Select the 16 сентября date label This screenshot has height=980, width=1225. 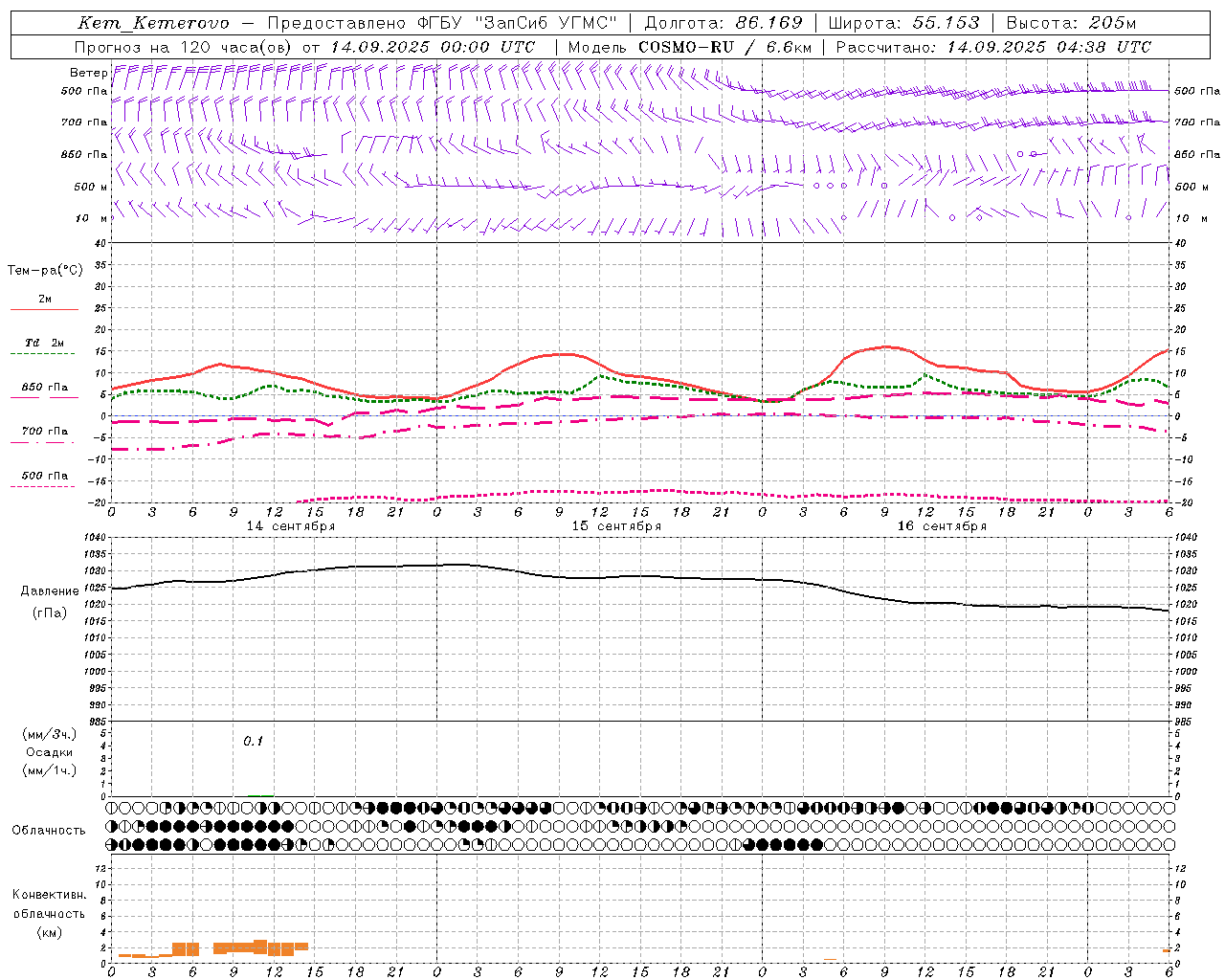[x=942, y=526]
